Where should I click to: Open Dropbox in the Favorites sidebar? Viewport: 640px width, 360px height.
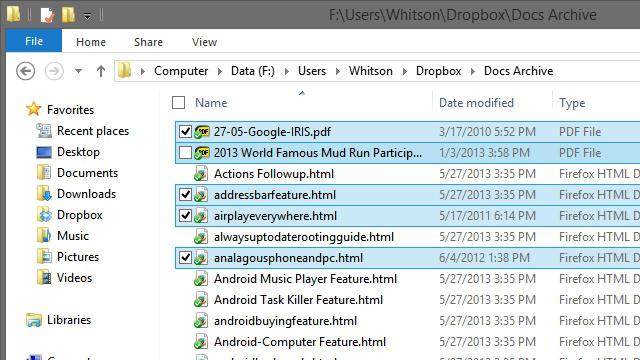[80, 215]
